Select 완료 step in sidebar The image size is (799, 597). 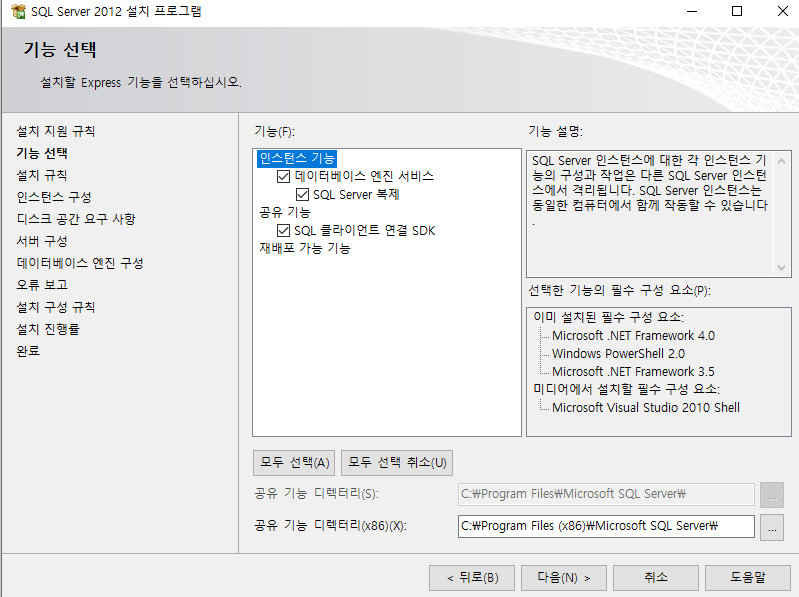click(28, 351)
